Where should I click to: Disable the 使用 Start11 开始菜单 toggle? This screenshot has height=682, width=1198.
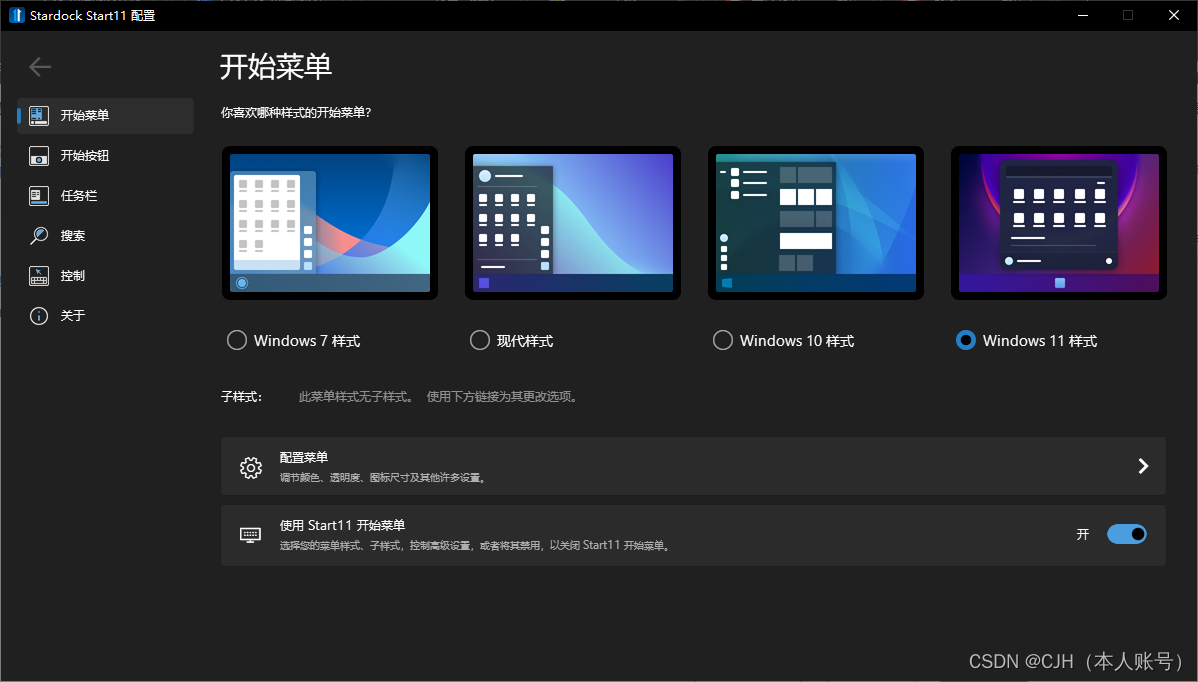1127,533
